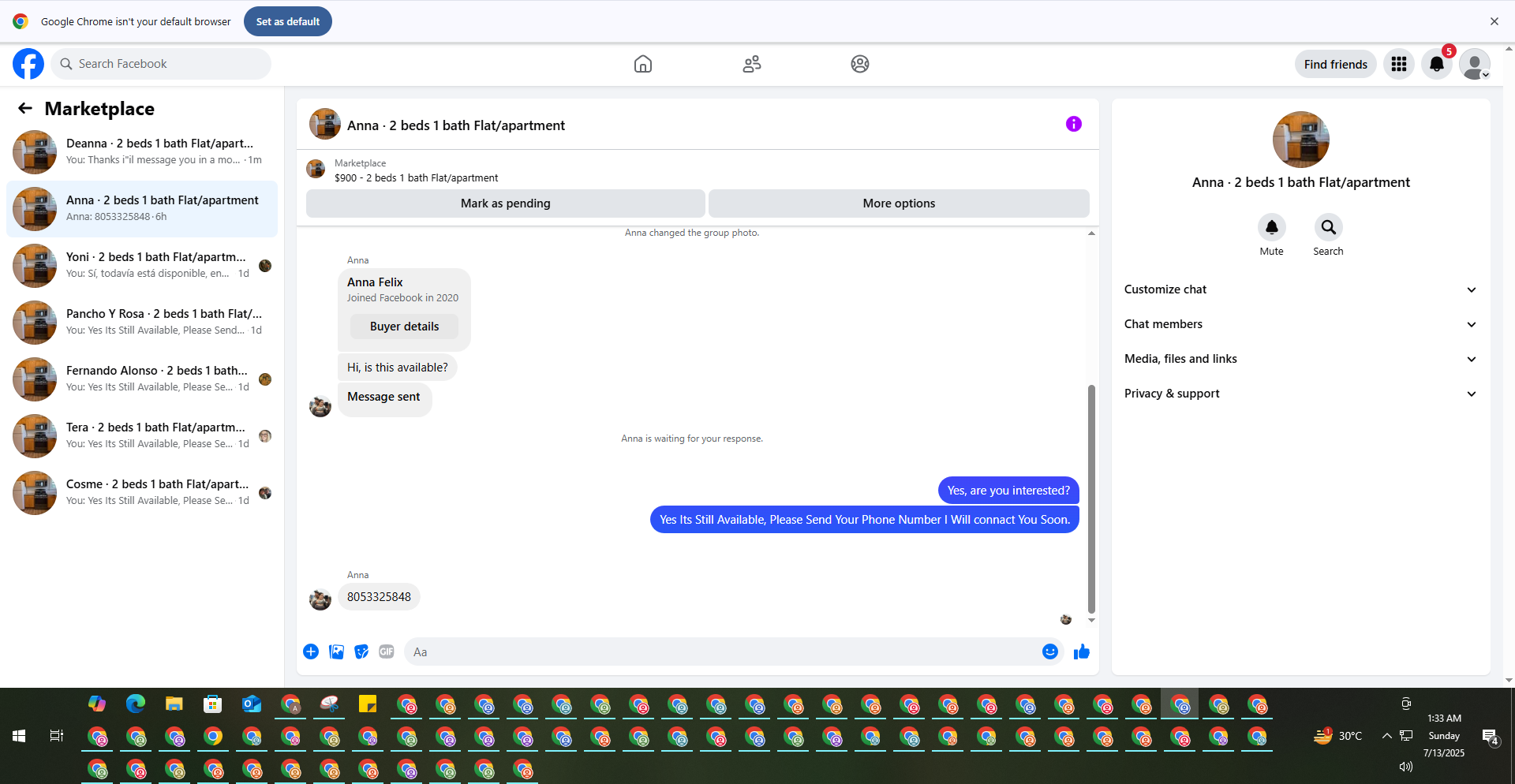The width and height of the screenshot is (1515, 784).
Task: Mute the Anna conversation
Action: pos(1272,227)
